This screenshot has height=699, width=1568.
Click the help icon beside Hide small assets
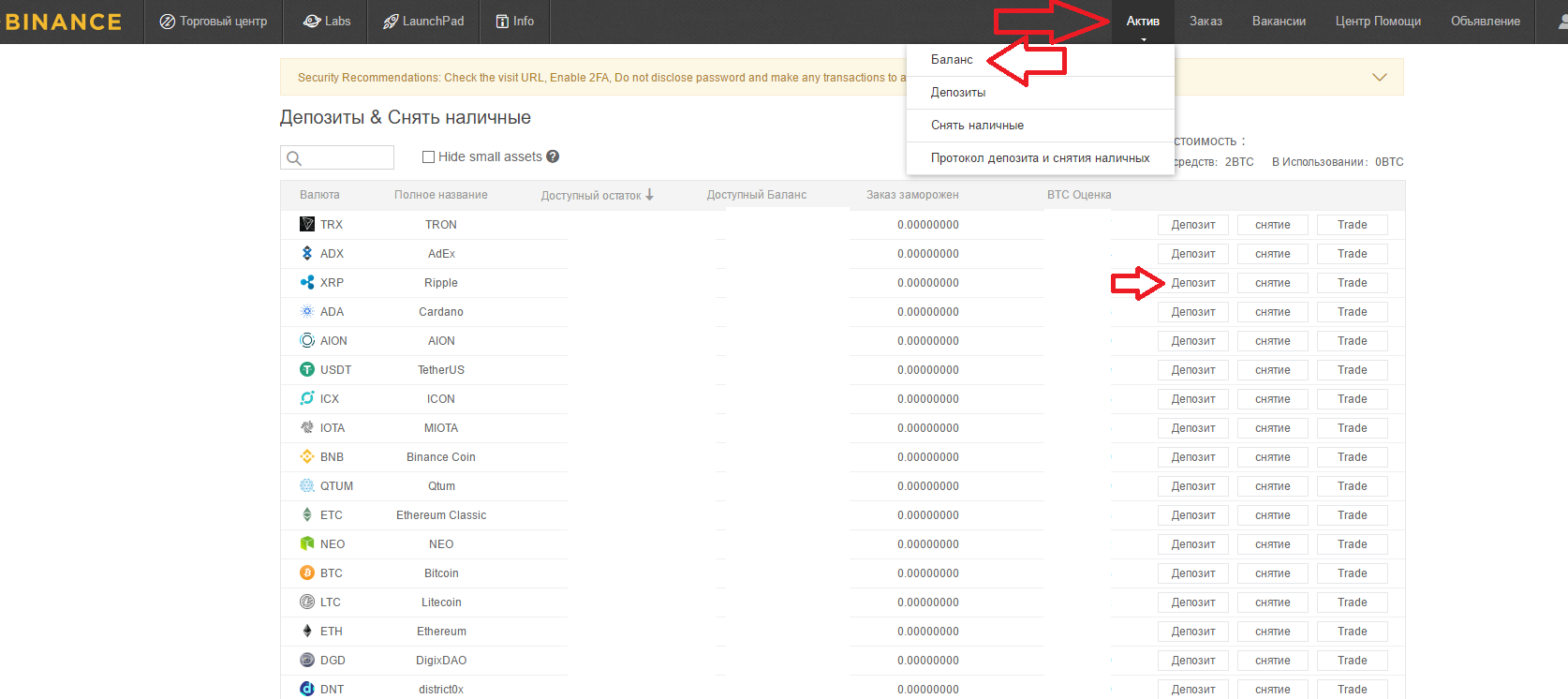553,156
